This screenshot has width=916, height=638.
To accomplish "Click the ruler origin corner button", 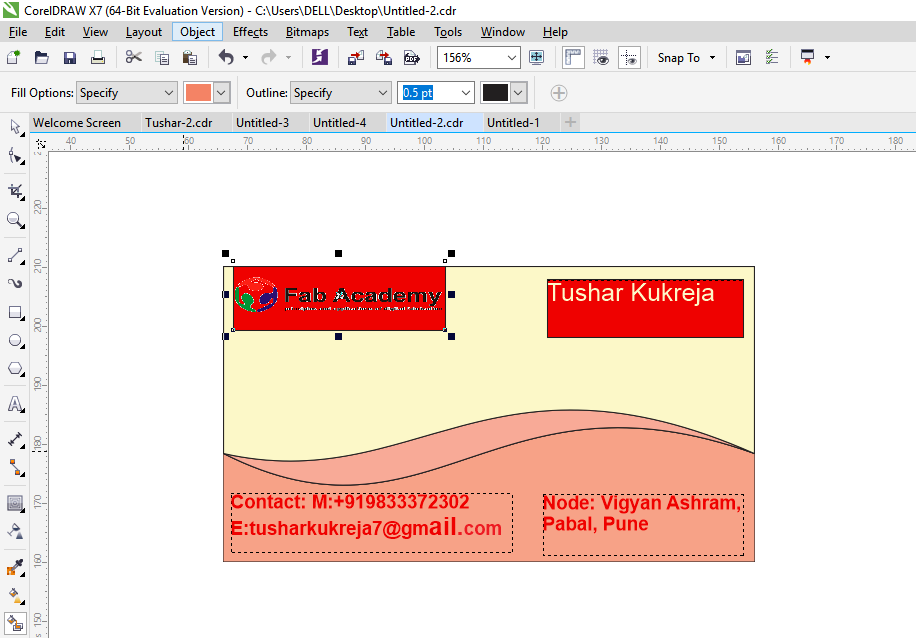I will coord(40,143).
